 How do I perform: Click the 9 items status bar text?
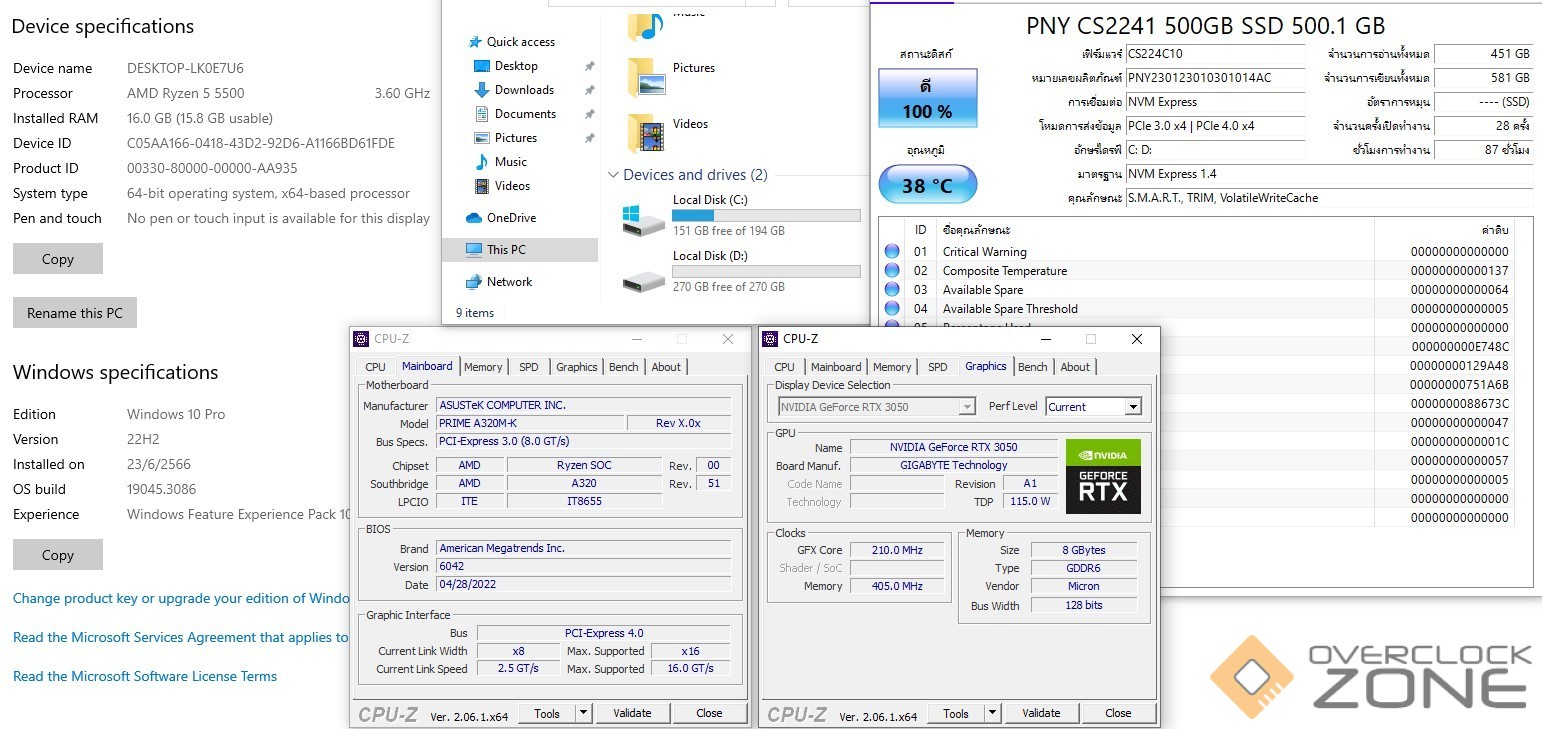point(475,313)
